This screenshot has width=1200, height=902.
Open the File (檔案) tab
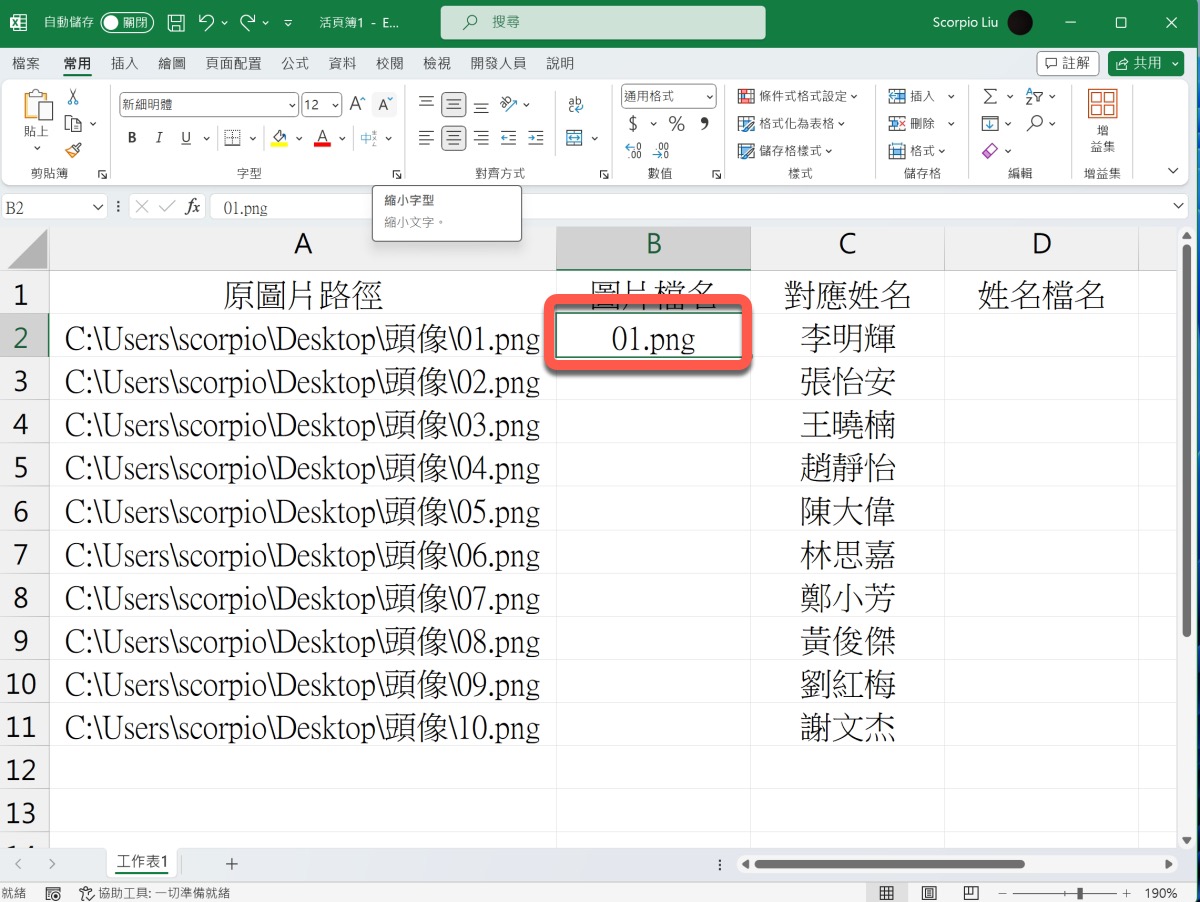[x=27, y=63]
